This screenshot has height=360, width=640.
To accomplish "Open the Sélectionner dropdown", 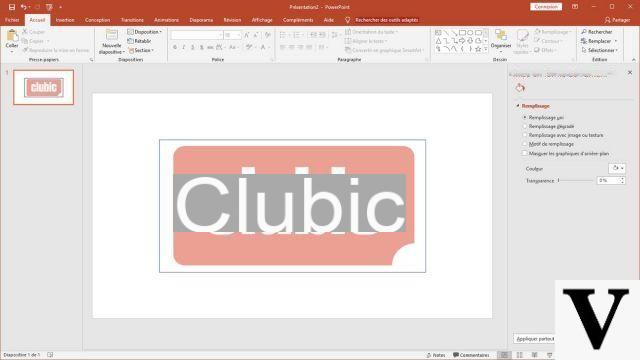I will [x=600, y=50].
